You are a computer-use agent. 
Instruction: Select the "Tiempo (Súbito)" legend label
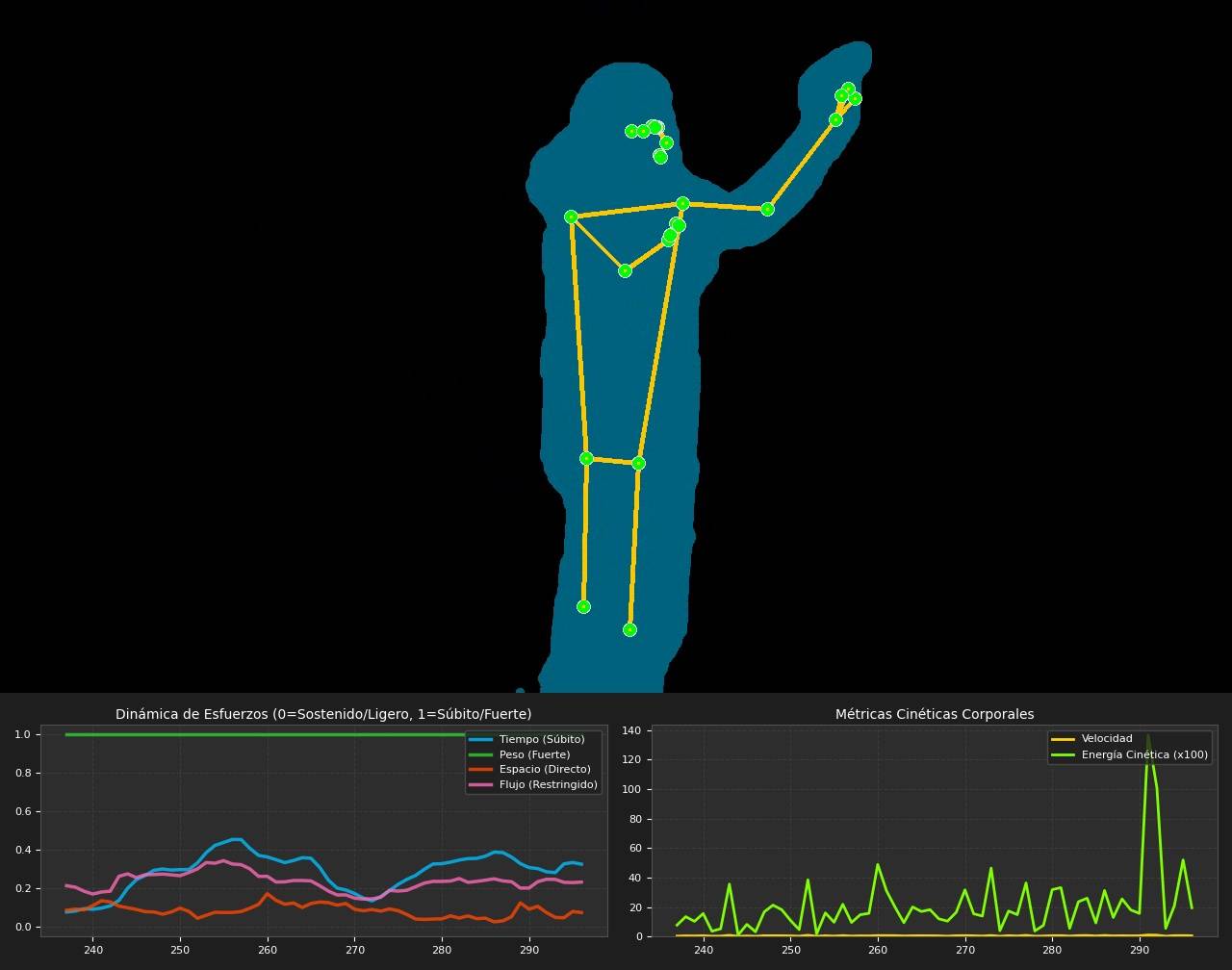[542, 739]
